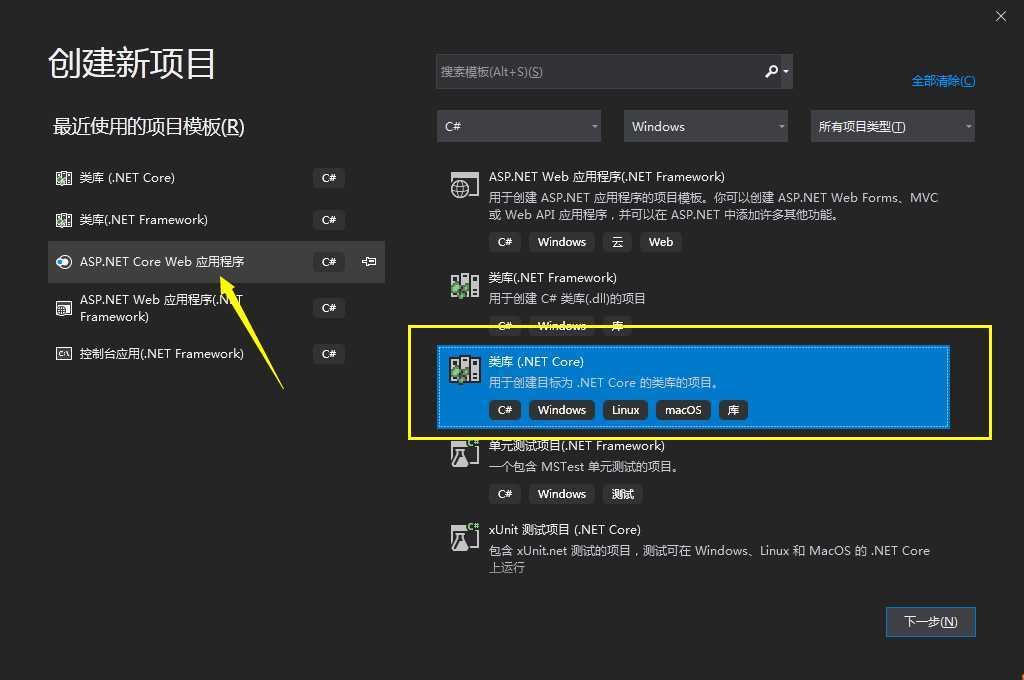The image size is (1024, 680).
Task: Click C# badge beside 控制台应用(.NET Framework)
Action: pos(328,354)
